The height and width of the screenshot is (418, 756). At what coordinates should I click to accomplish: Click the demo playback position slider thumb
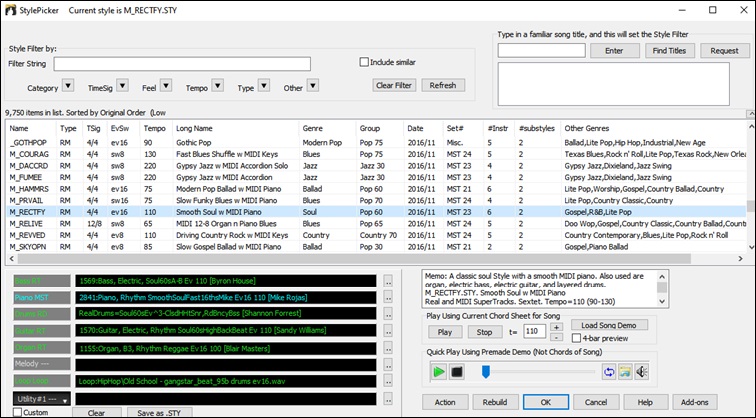[x=486, y=371]
